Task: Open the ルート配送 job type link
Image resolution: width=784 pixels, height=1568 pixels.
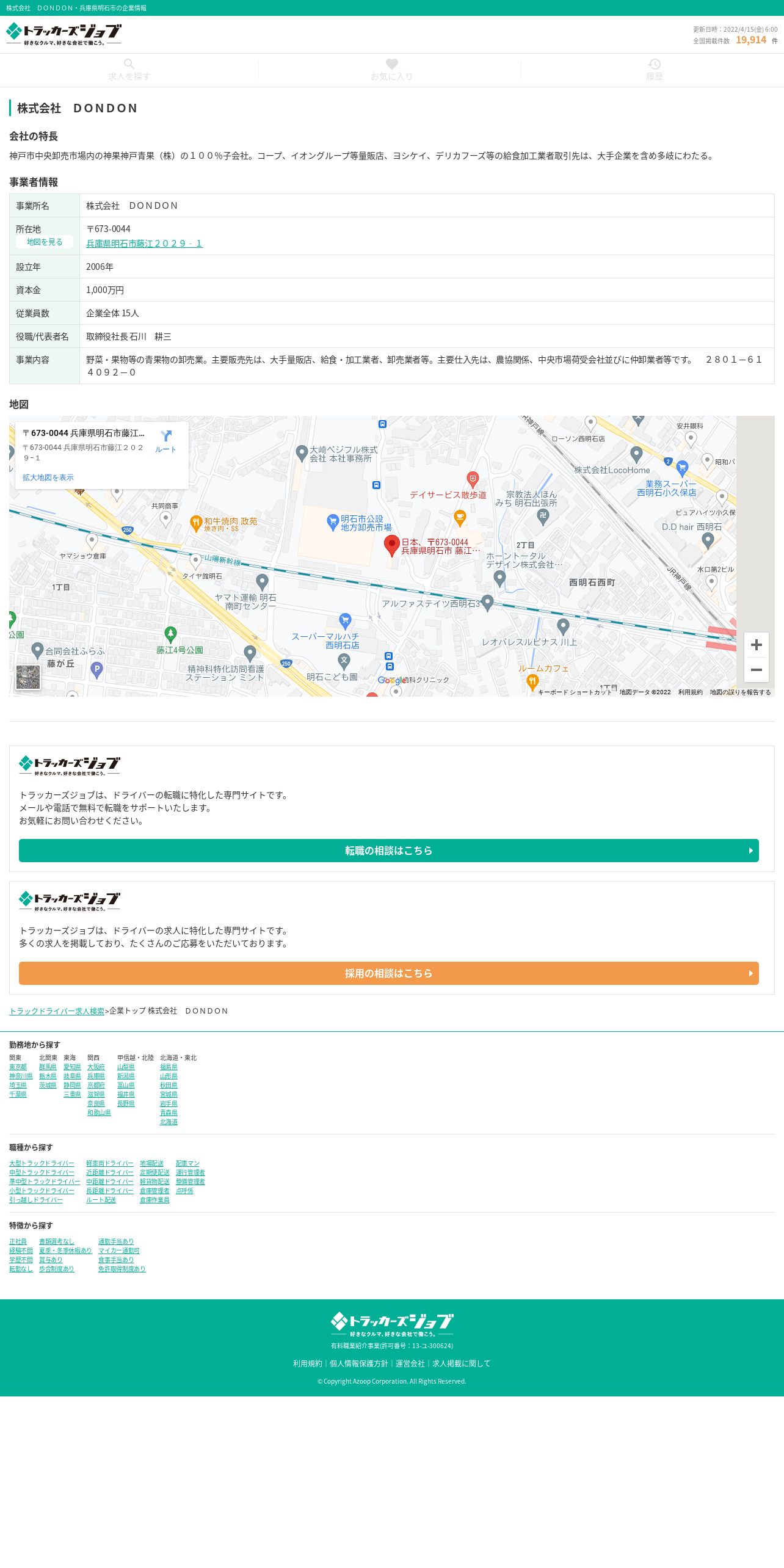Action: (x=101, y=1200)
